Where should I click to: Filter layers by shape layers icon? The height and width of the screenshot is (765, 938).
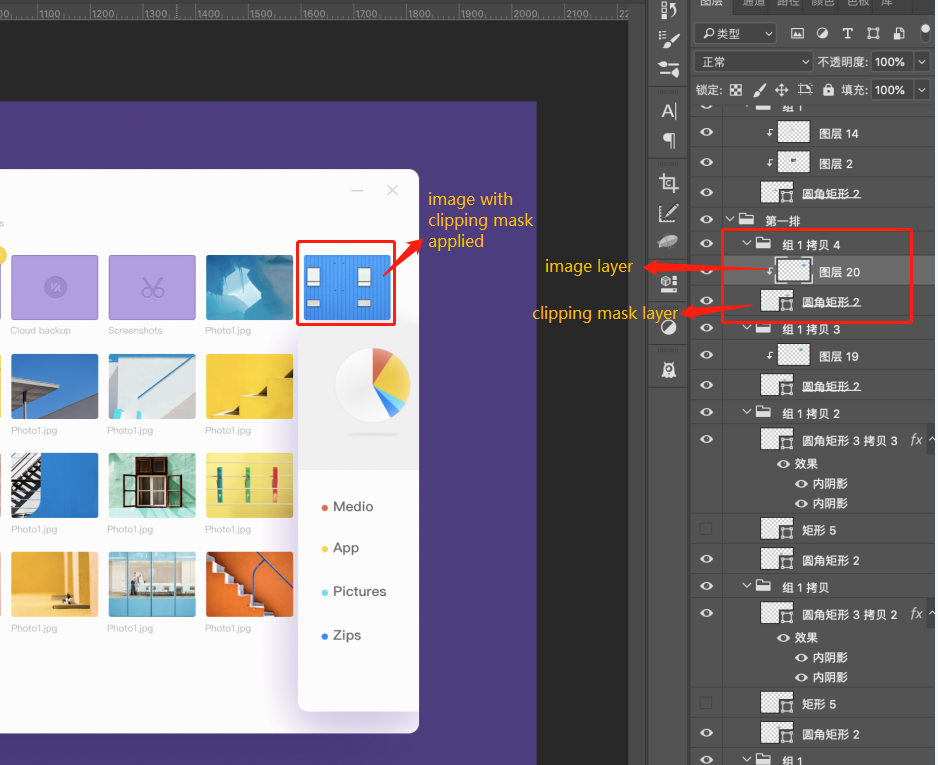pos(873,33)
